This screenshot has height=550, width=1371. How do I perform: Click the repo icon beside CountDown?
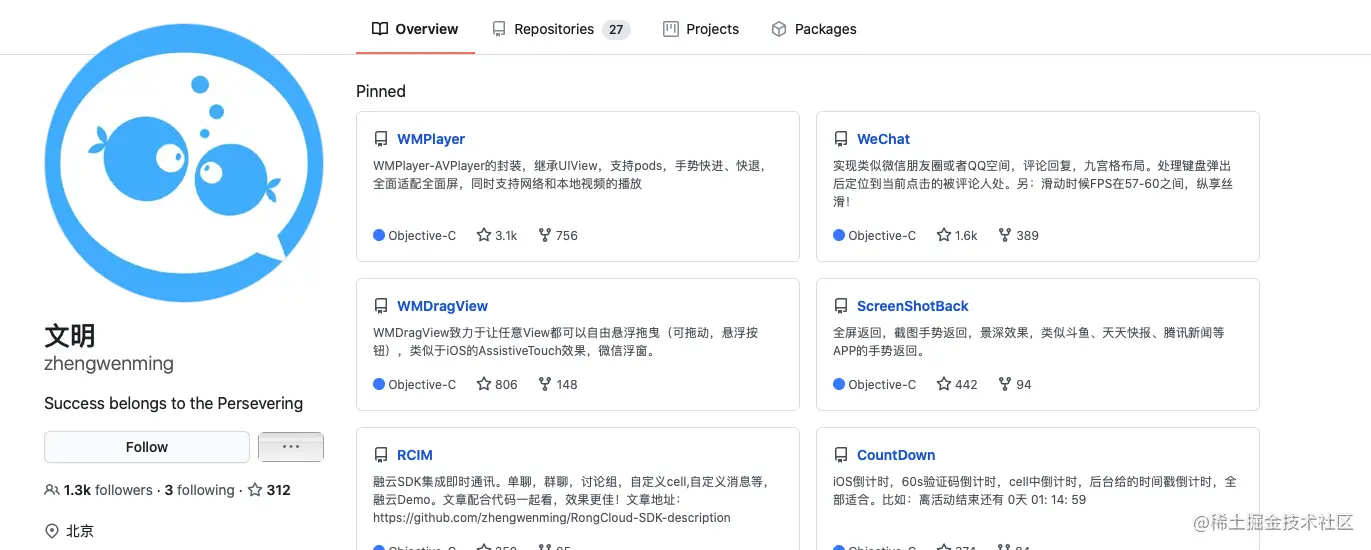click(840, 455)
